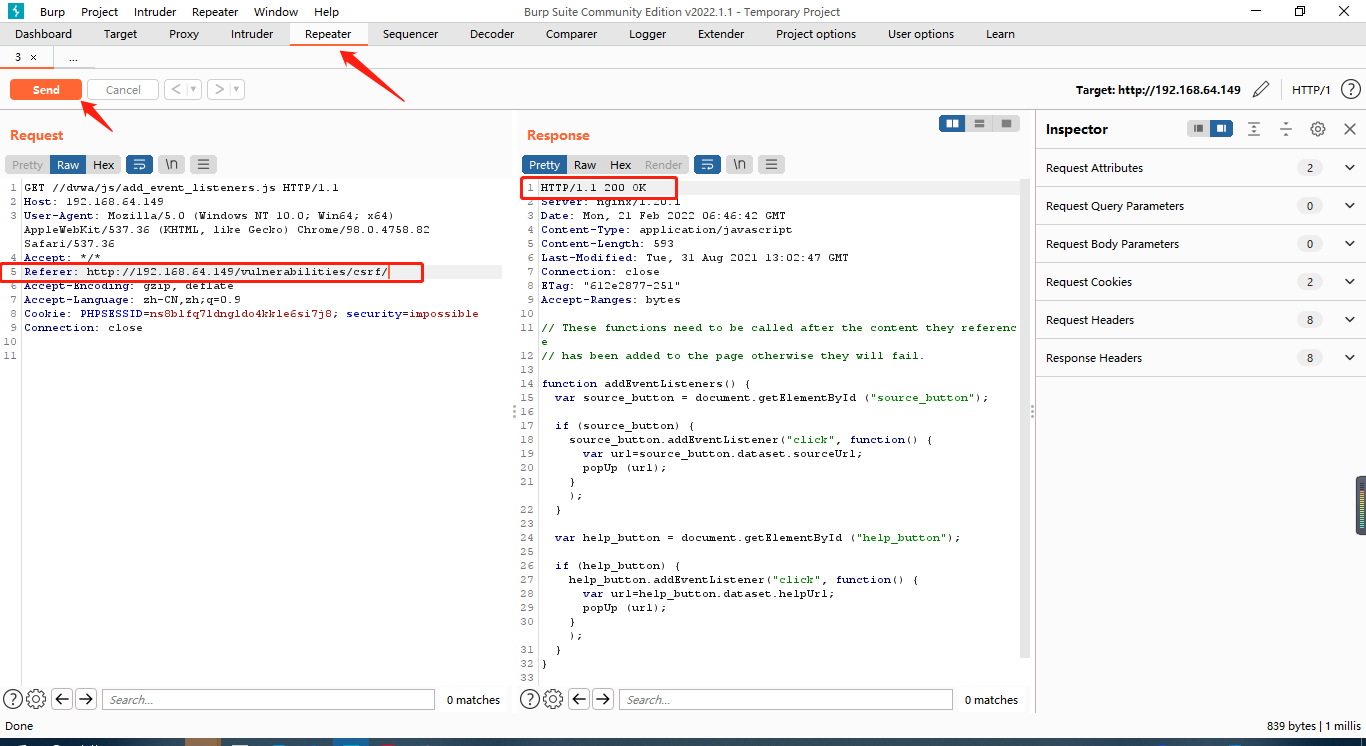Select top-bottom stacked layout

coord(980,123)
